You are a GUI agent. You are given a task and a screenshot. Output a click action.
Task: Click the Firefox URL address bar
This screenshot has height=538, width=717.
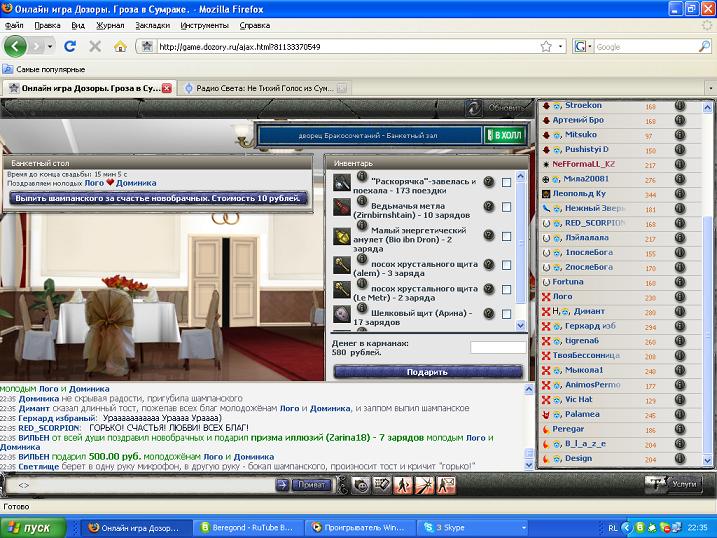(348, 47)
